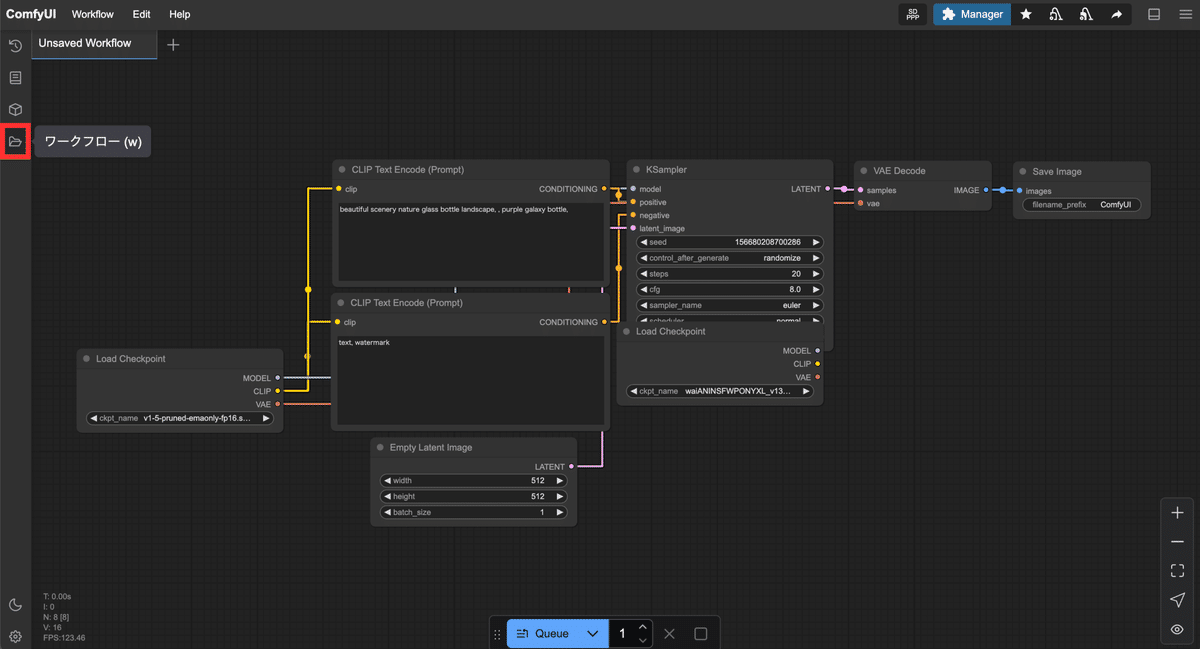Open the workflows folder sidebar icon
Screen dimensions: 1200x649
[x=15, y=142]
